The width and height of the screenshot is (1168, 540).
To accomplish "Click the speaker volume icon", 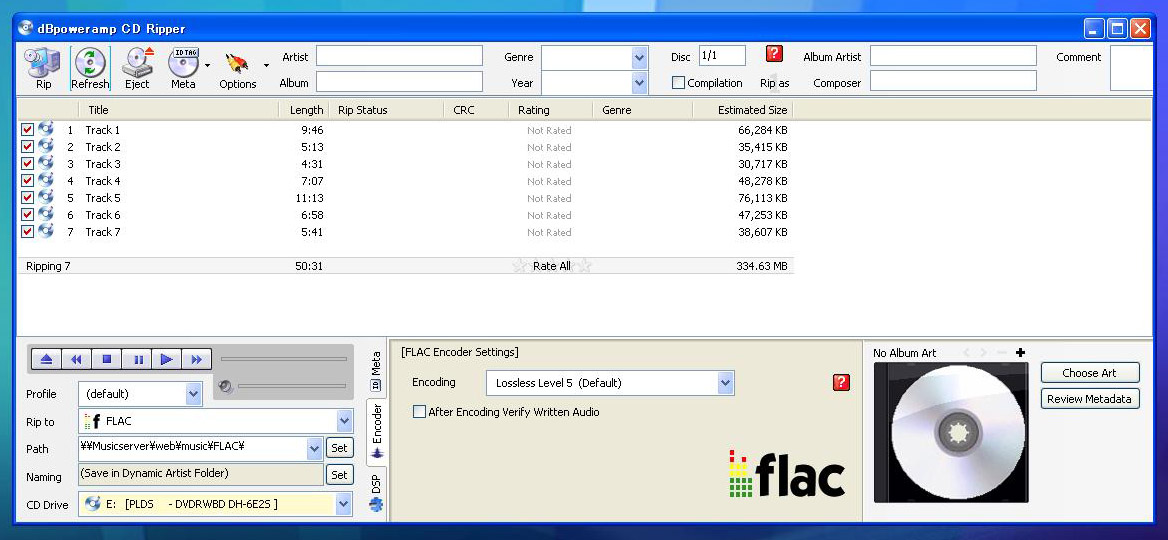I will click(x=226, y=386).
